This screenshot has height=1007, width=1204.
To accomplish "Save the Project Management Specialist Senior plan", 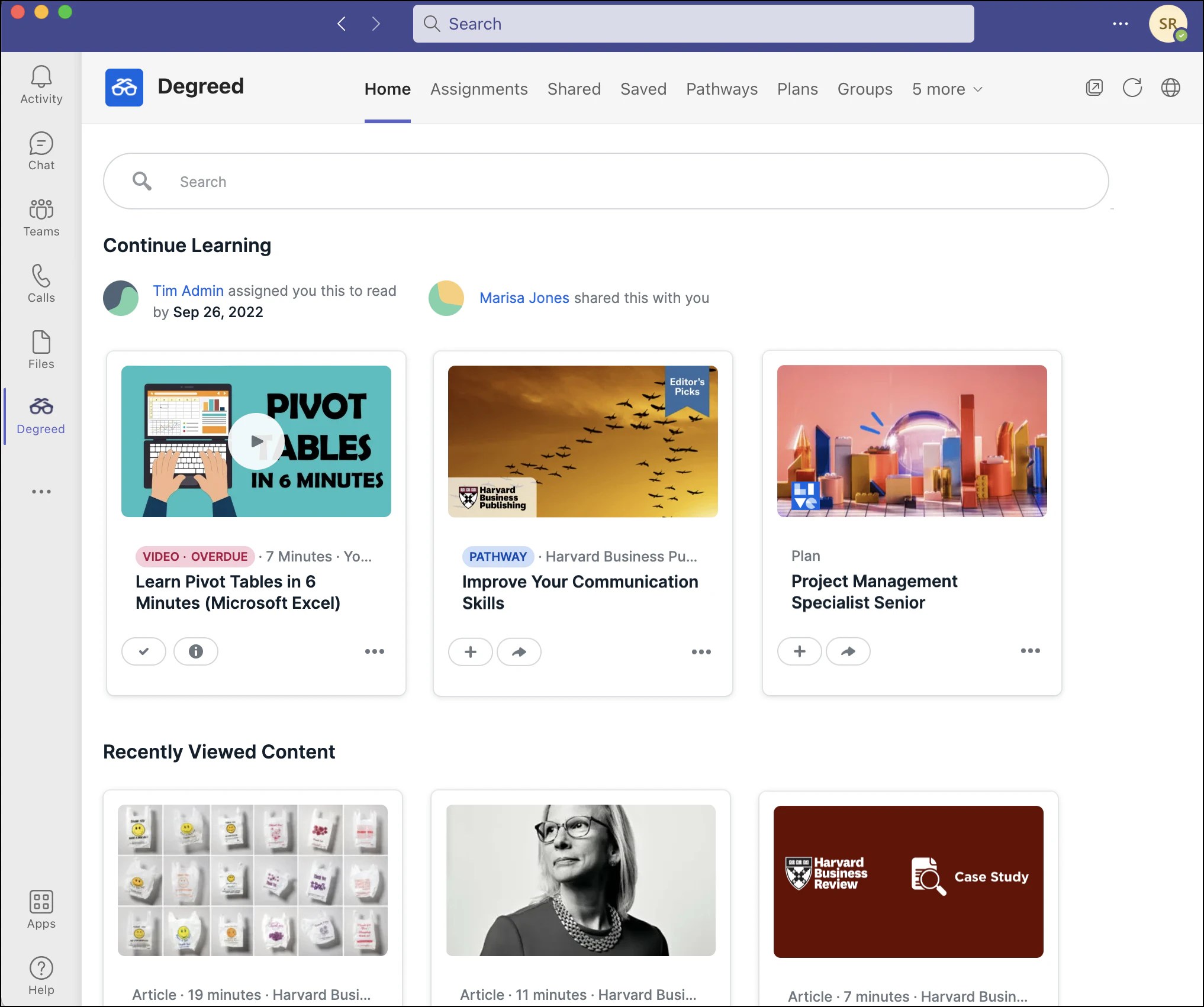I will (x=800, y=651).
